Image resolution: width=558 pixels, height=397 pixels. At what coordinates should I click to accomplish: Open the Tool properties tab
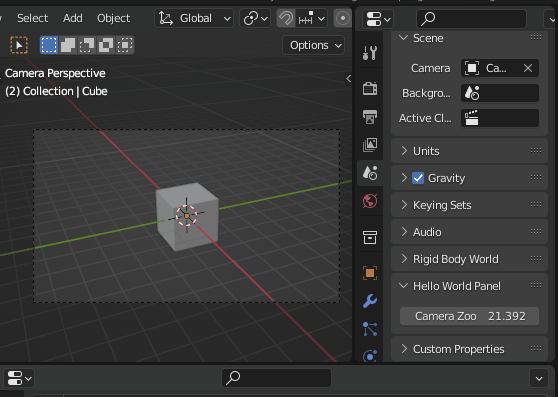coord(370,53)
